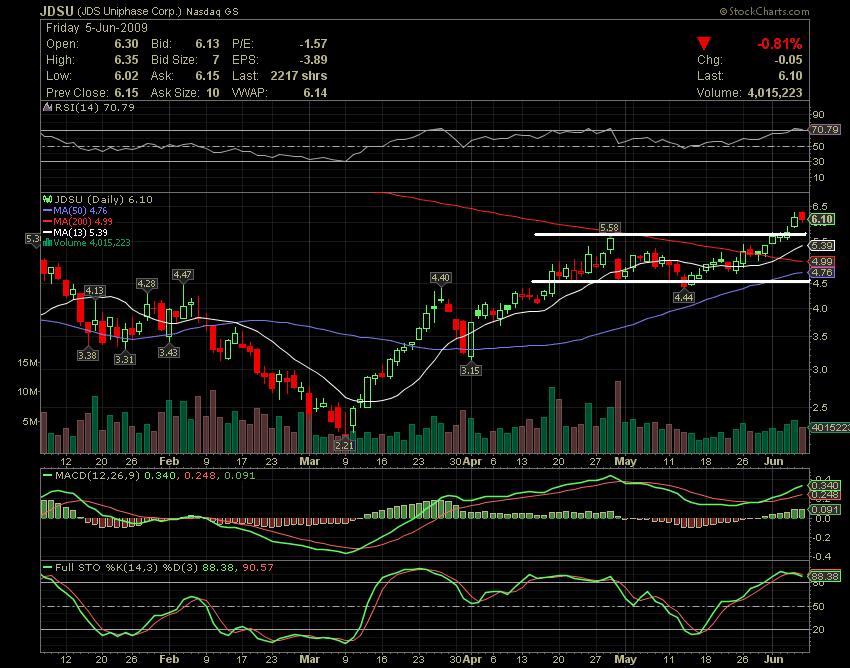Click the EPS value -3.89
The width and height of the screenshot is (850, 668).
tap(313, 60)
